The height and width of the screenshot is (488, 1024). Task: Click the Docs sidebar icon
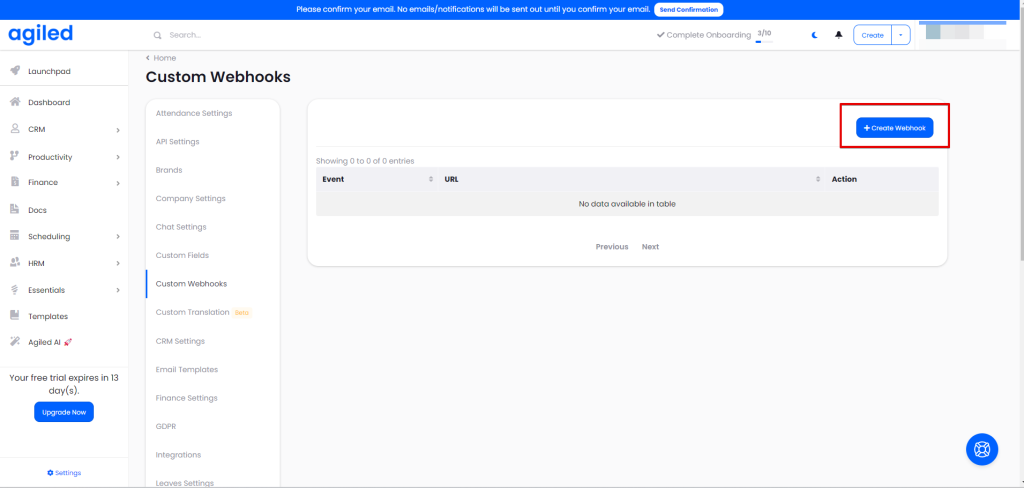[15, 210]
